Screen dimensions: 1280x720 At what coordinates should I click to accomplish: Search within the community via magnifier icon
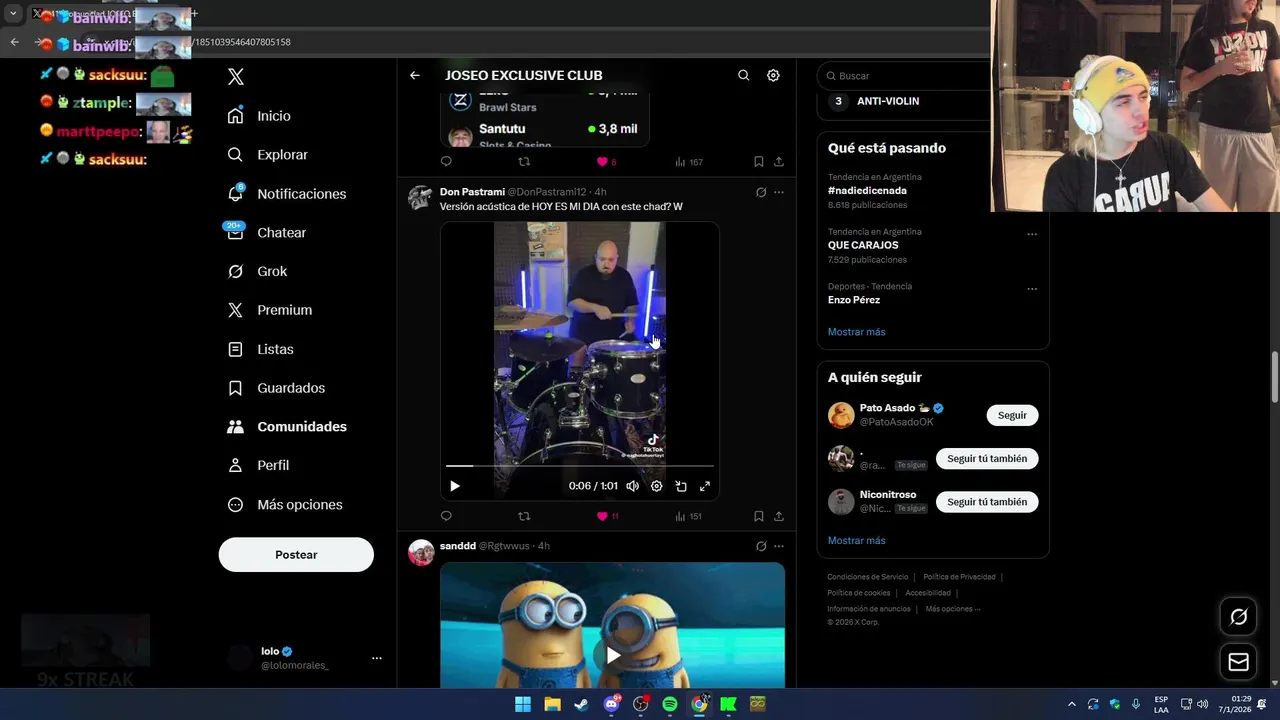pyautogui.click(x=743, y=75)
